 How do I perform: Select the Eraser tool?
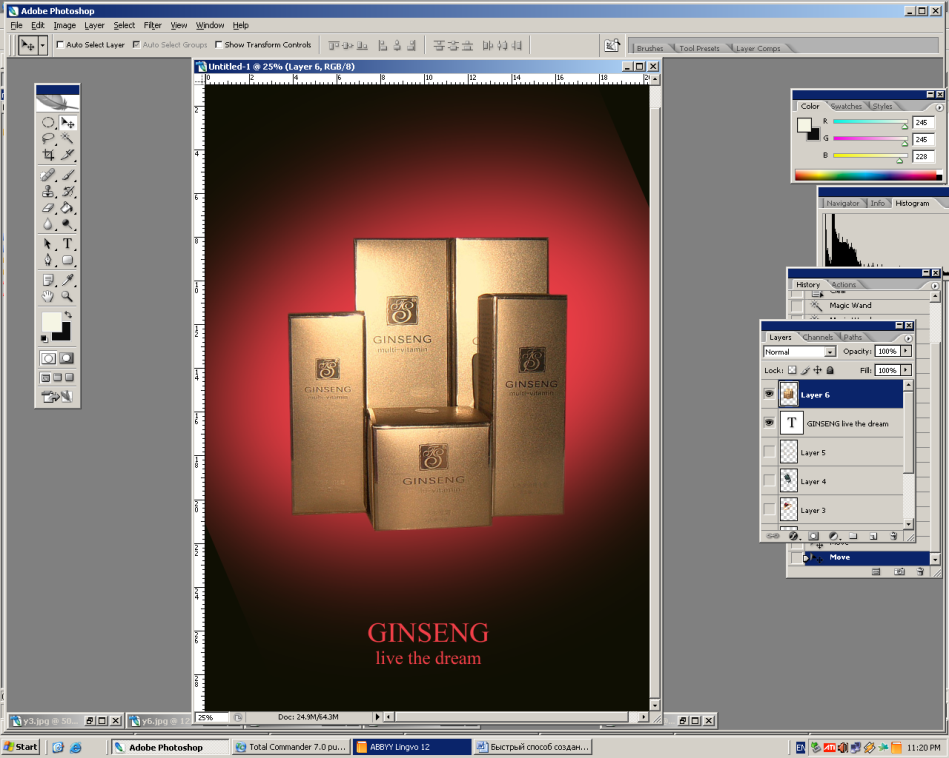[48, 208]
